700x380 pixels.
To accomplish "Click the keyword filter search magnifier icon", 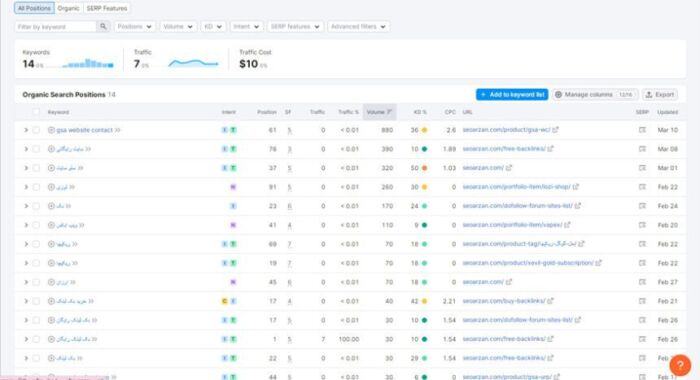I will pyautogui.click(x=103, y=27).
